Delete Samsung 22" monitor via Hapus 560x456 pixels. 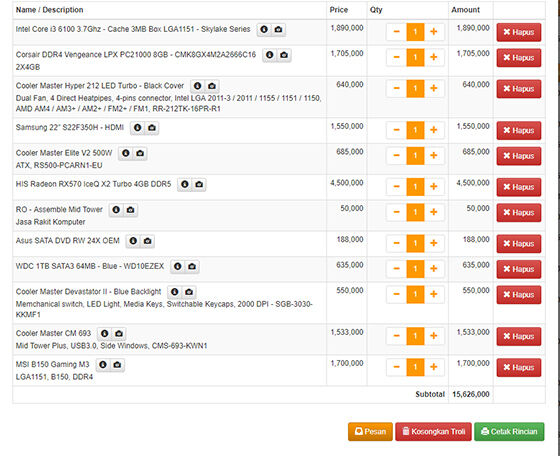[x=519, y=130]
